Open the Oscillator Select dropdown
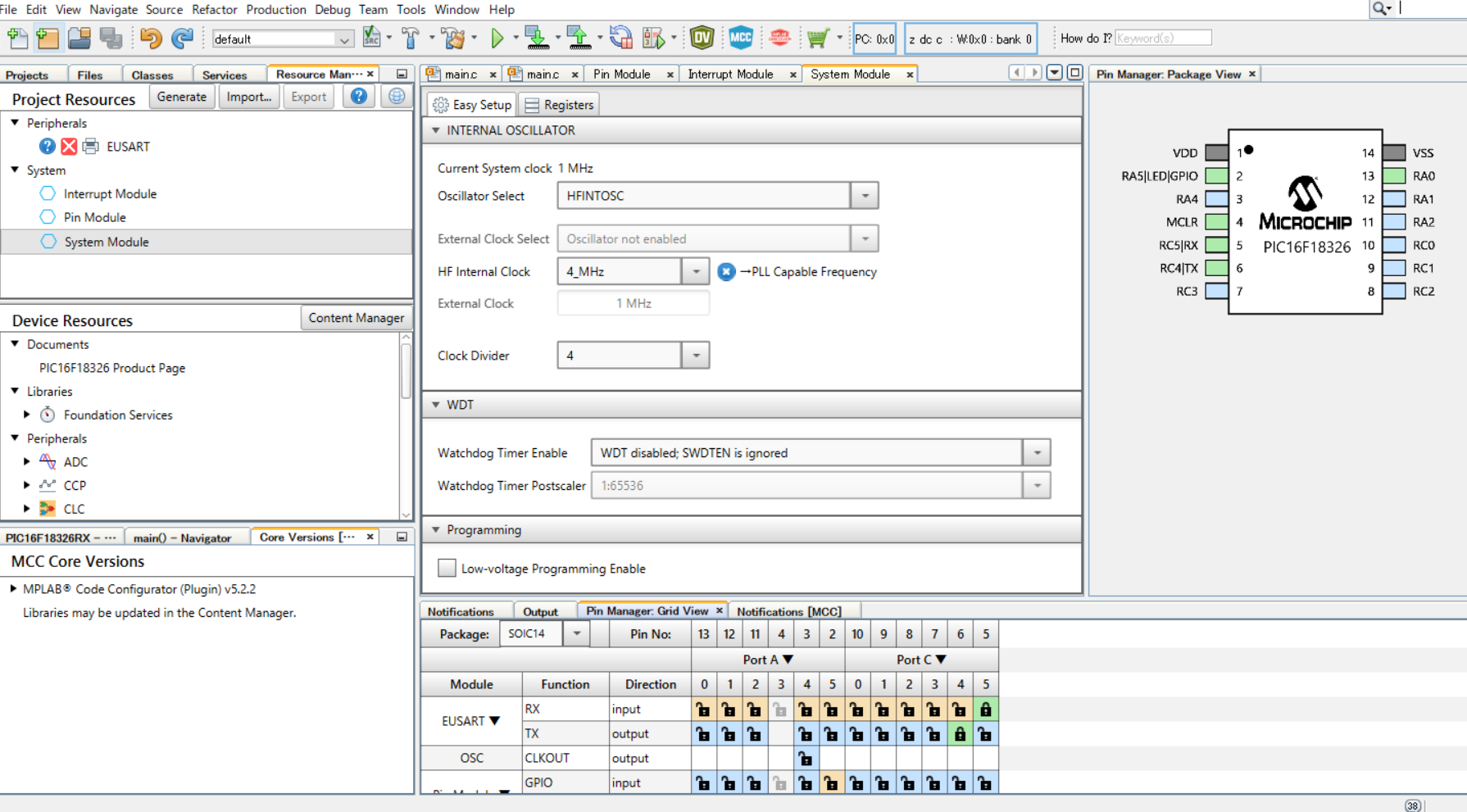The width and height of the screenshot is (1467, 812). pos(865,196)
